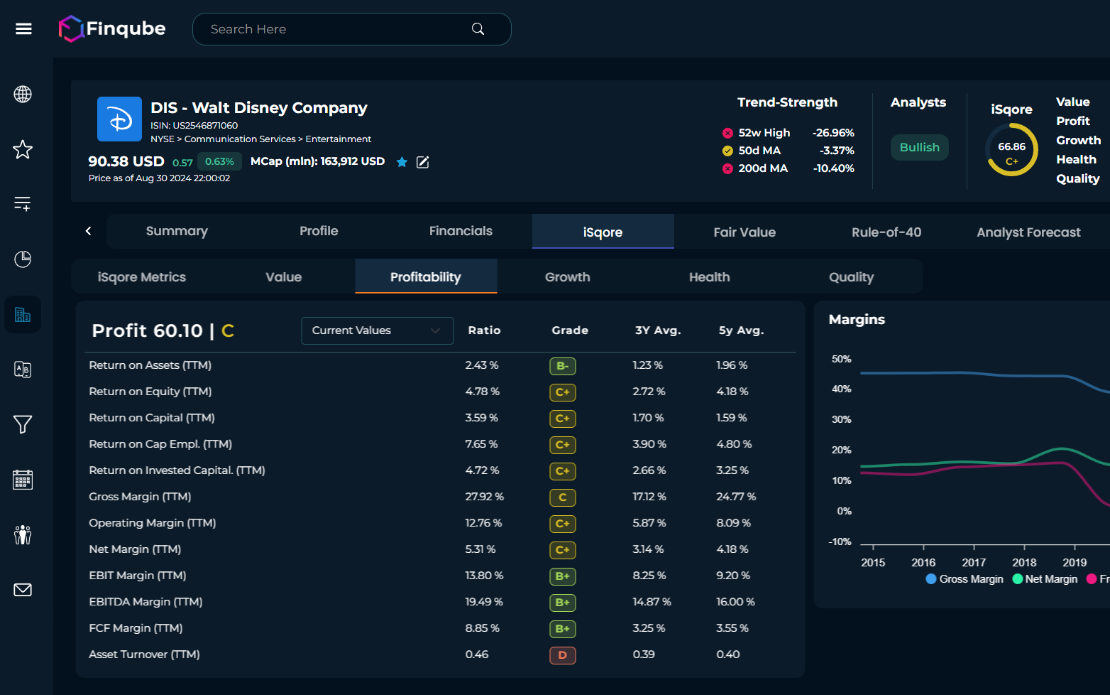
Task: Open the Fair Value tab
Action: point(745,232)
